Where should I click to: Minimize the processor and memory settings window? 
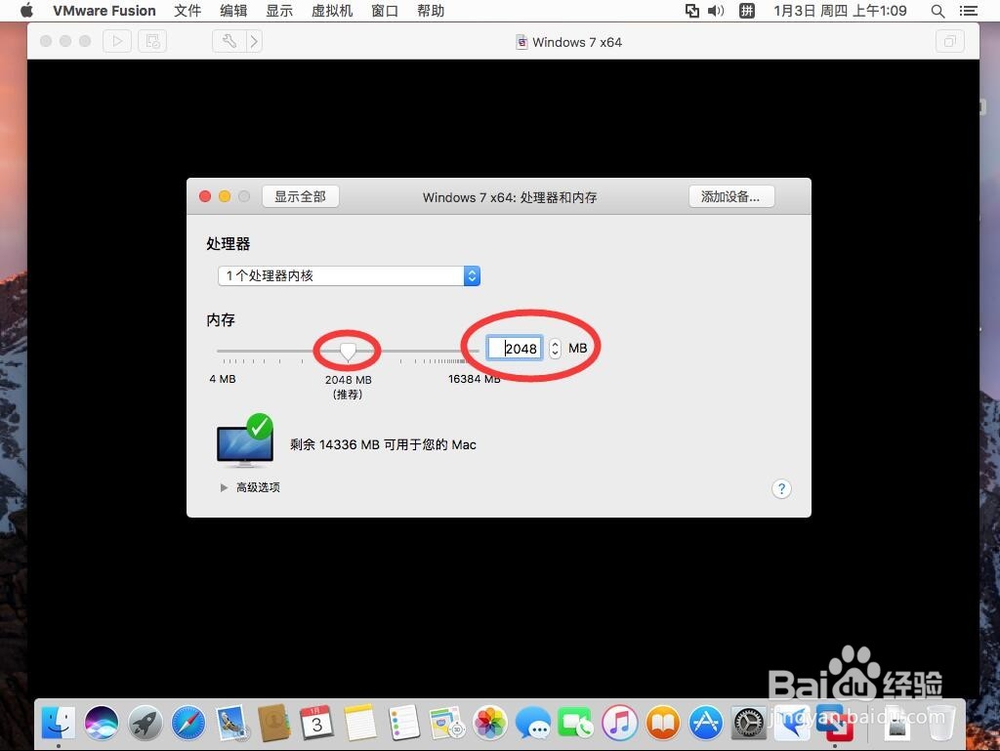[x=224, y=196]
